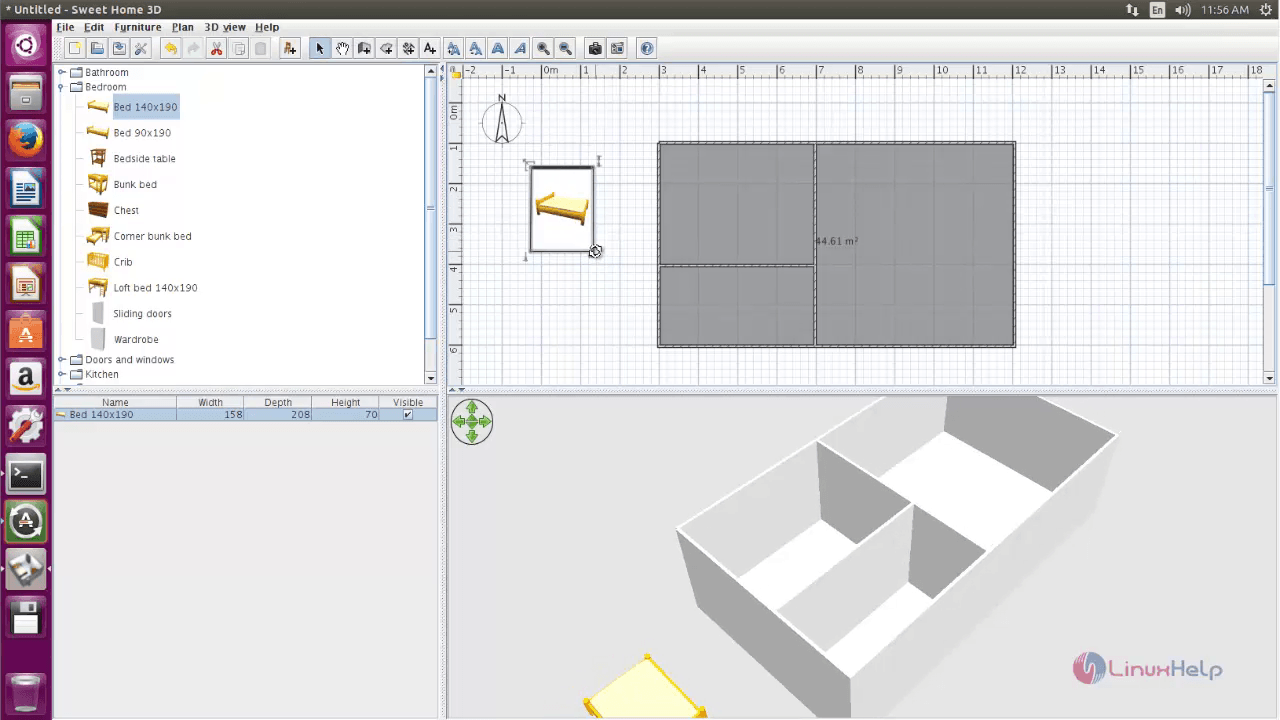Open Trash from Ubuntu dock
Viewport: 1280px width, 720px height.
pyautogui.click(x=26, y=692)
